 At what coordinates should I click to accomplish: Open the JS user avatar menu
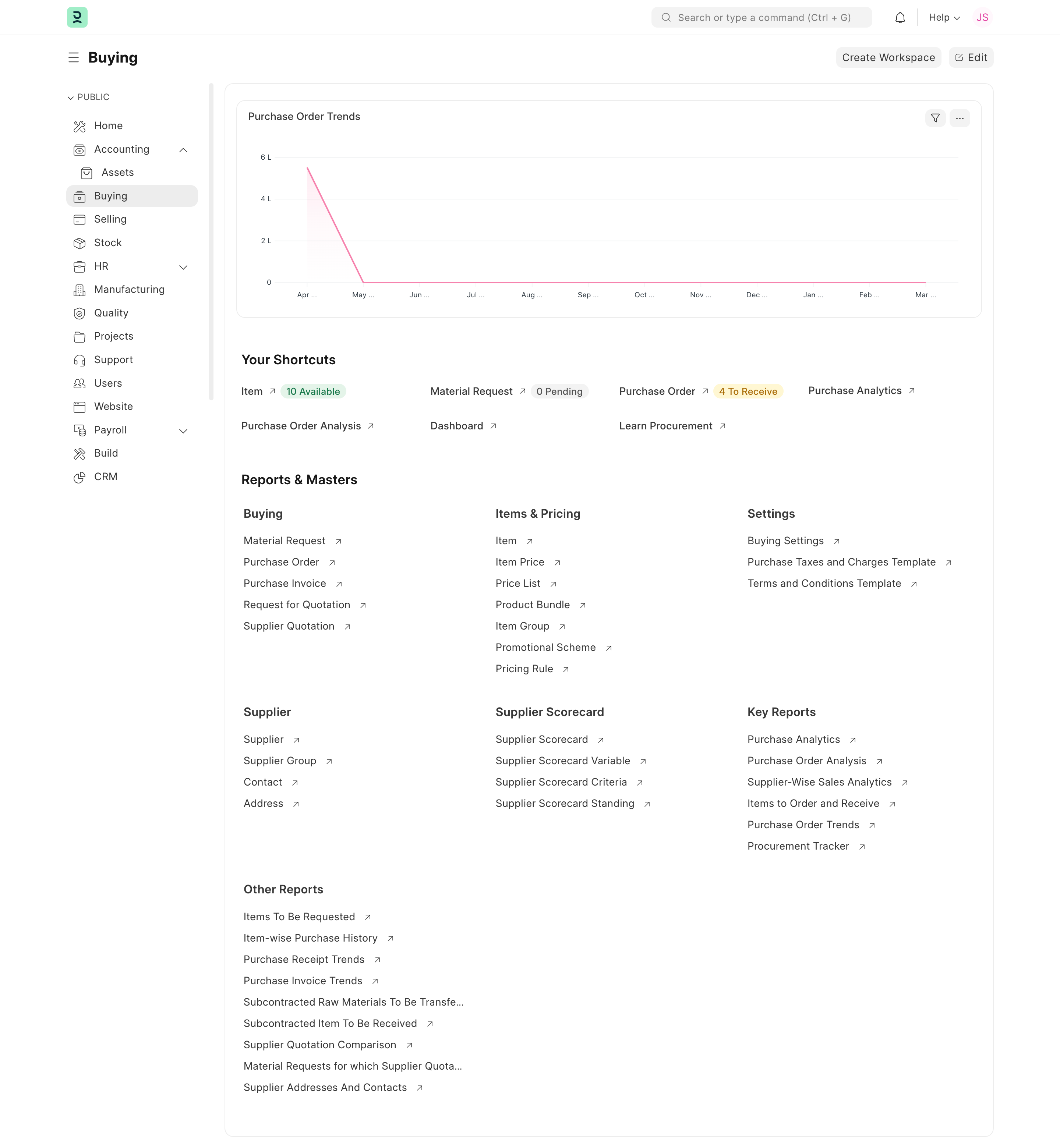coord(983,17)
